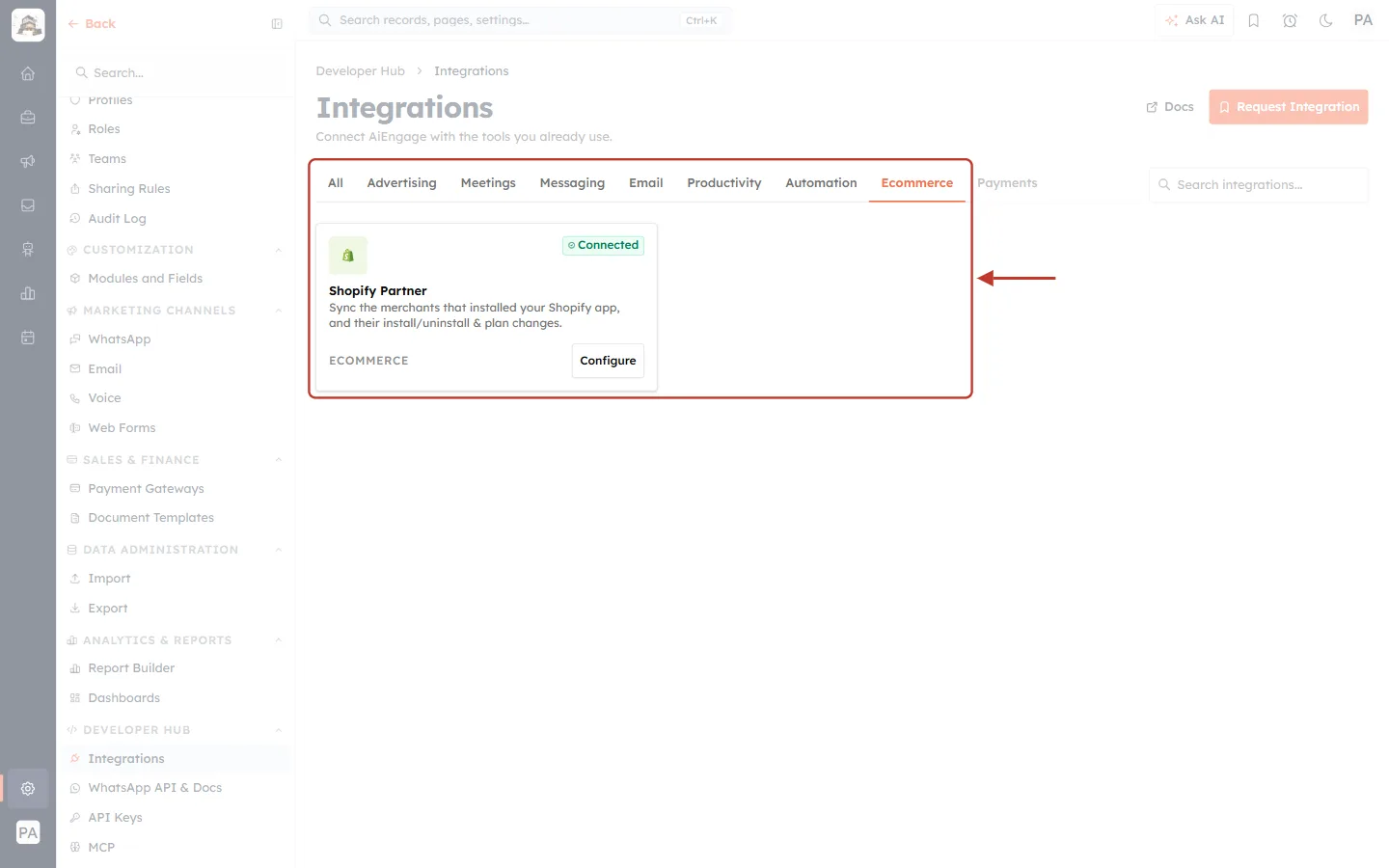Screen dimensions: 1389x868
Task: Collapse the Analytics & Reports section
Action: click(x=279, y=640)
